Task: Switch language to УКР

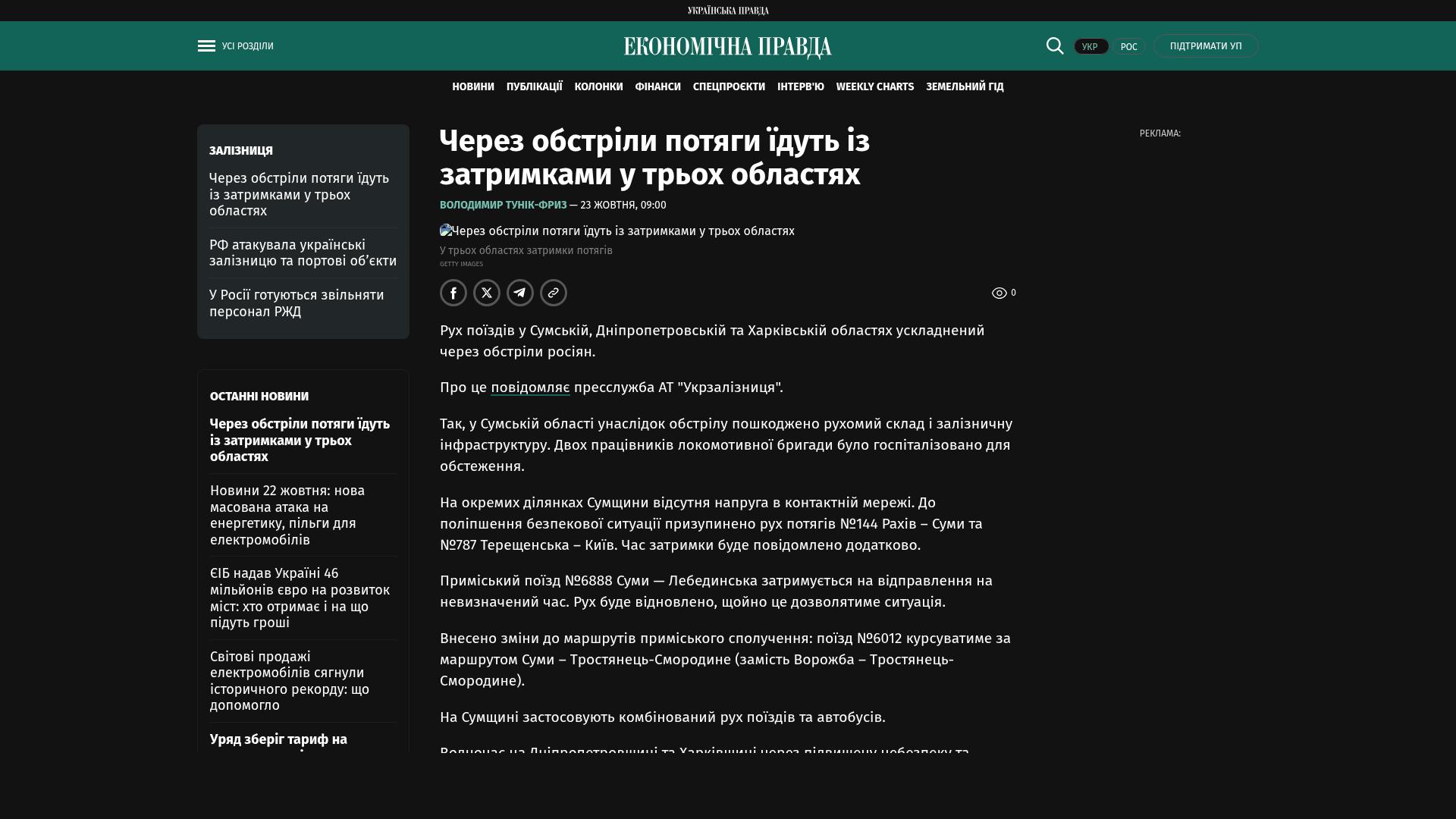Action: click(x=1090, y=47)
